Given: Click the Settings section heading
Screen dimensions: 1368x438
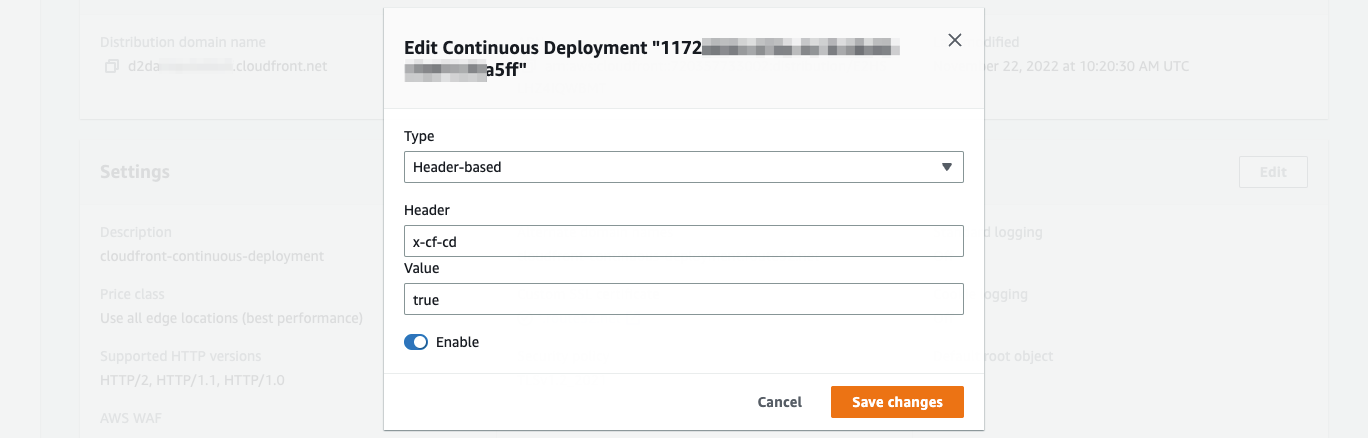Looking at the screenshot, I should point(135,172).
